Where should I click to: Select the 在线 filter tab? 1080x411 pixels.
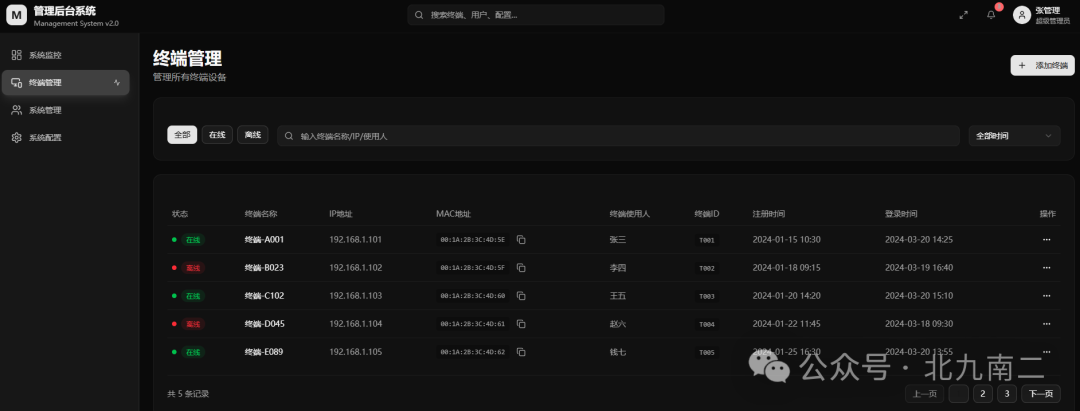(x=217, y=135)
